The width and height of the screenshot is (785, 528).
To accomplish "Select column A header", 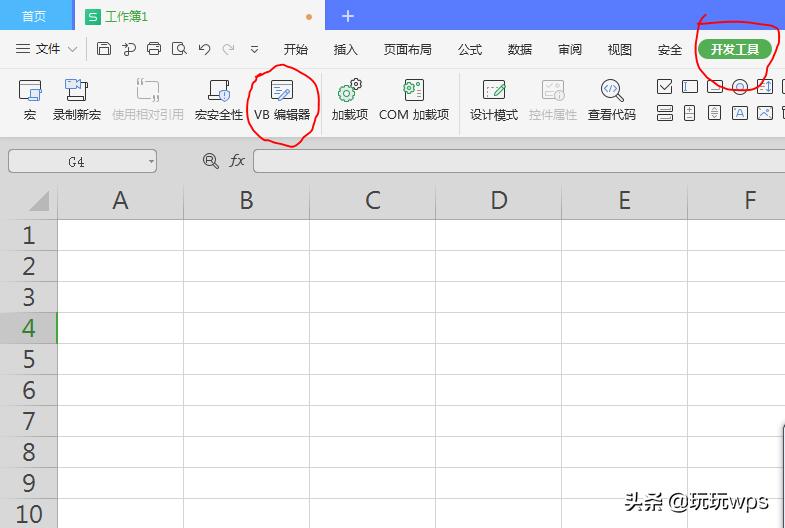I will [x=121, y=201].
